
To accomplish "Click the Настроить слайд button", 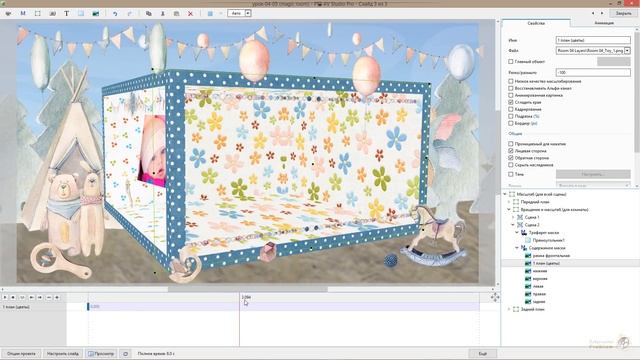I will (x=62, y=353).
